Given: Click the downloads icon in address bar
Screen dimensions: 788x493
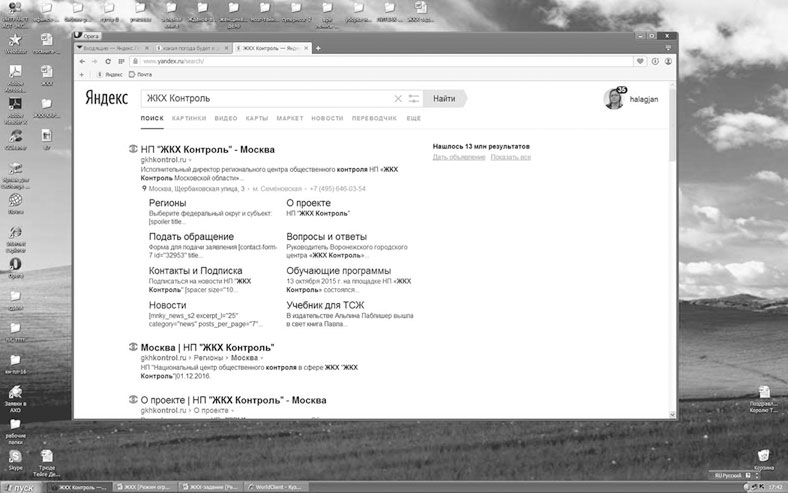Looking at the screenshot, I should pyautogui.click(x=655, y=61).
